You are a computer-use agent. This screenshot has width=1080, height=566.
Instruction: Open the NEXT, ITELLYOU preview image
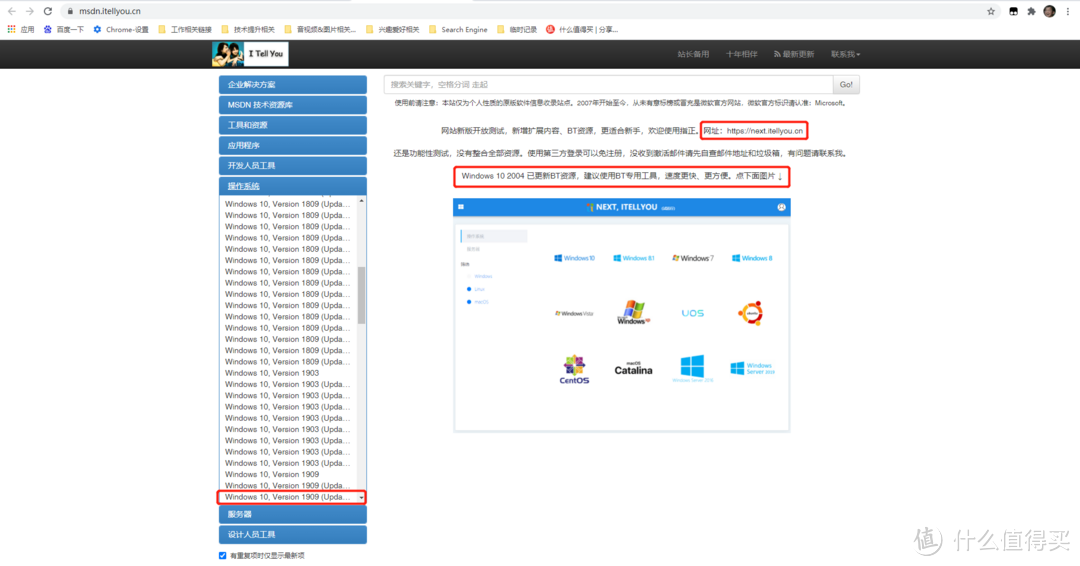621,315
